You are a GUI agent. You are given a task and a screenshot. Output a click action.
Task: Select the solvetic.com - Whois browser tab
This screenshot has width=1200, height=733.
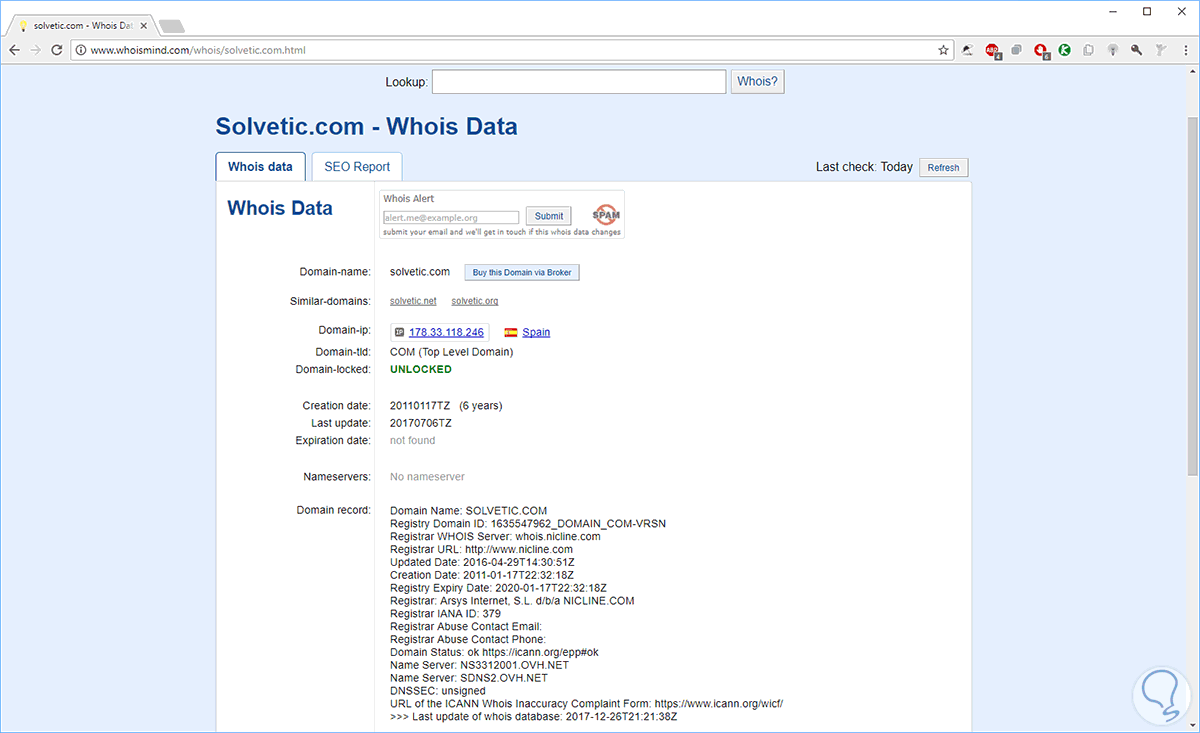click(x=82, y=26)
